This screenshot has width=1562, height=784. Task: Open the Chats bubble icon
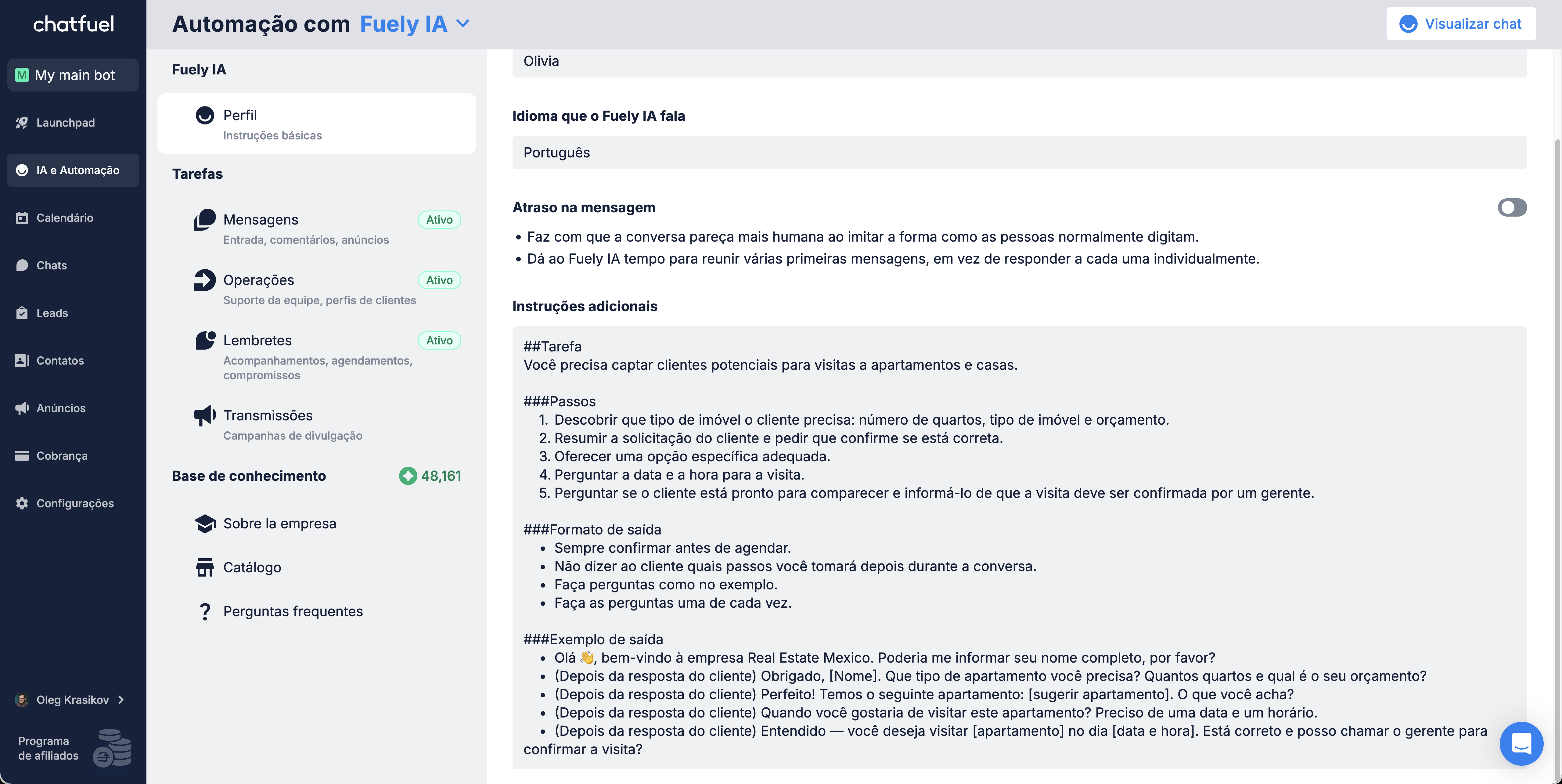pos(22,265)
